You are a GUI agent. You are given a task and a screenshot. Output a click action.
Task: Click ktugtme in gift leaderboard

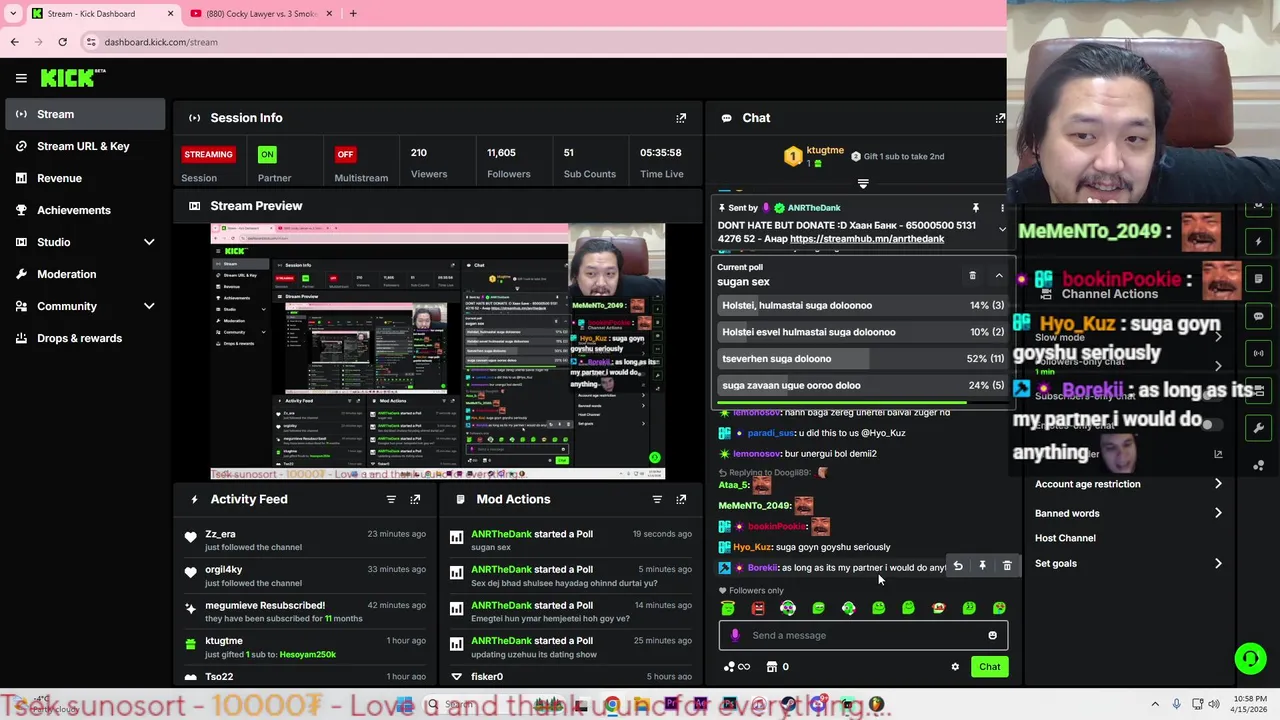click(x=826, y=150)
